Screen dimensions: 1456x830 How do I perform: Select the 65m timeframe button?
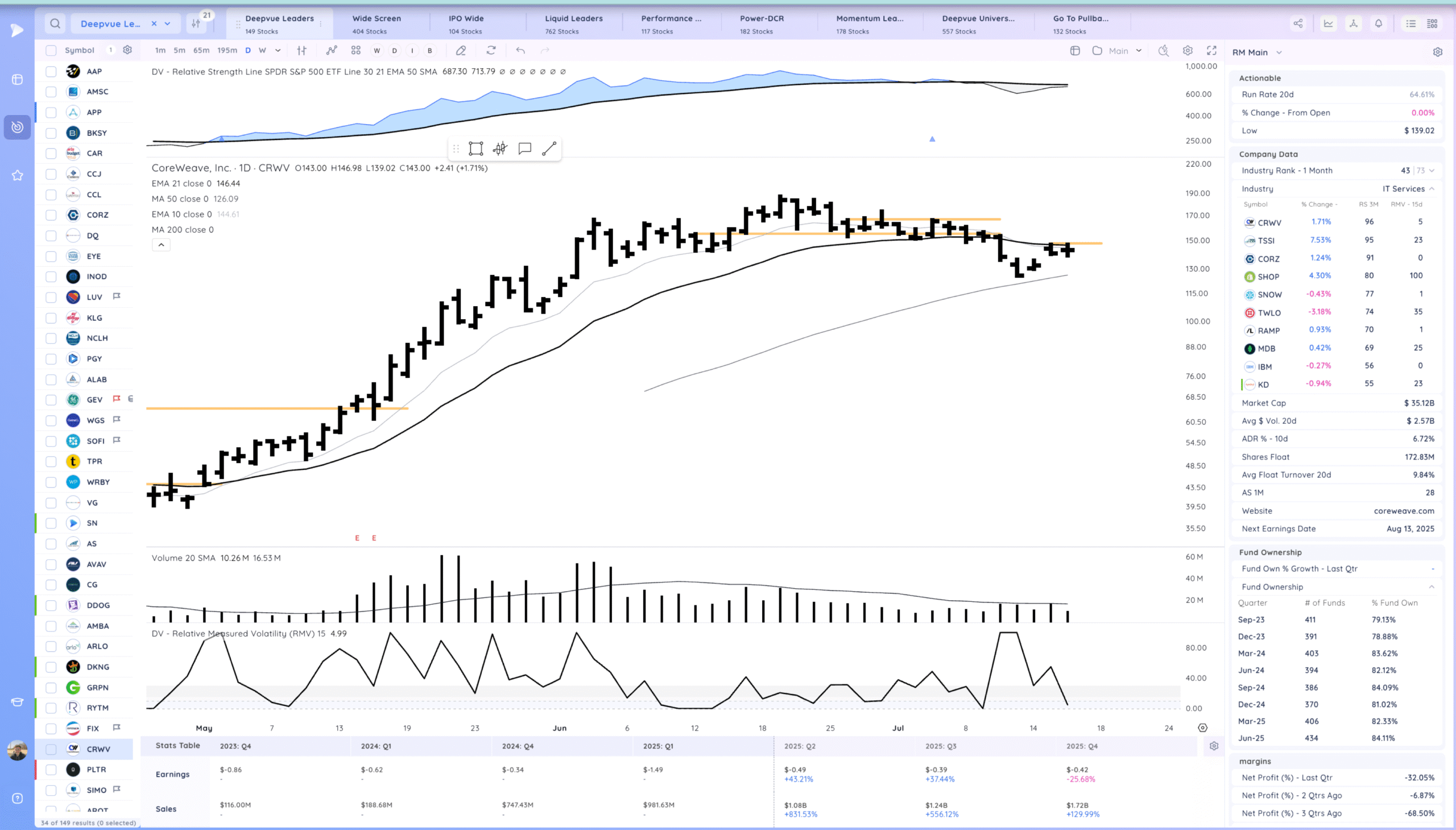201,50
